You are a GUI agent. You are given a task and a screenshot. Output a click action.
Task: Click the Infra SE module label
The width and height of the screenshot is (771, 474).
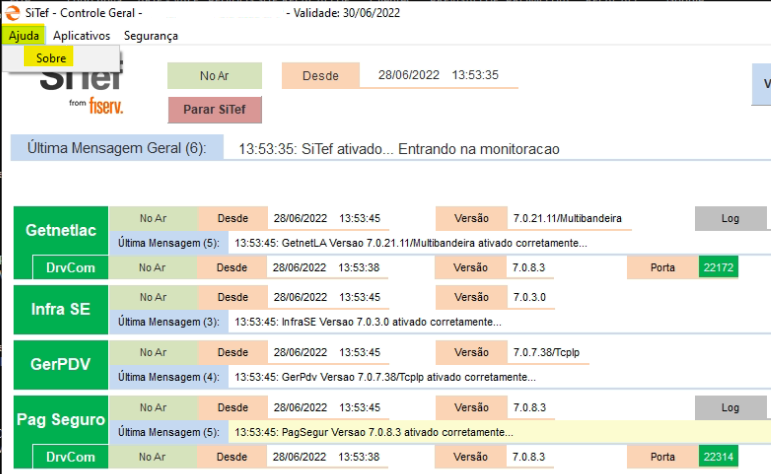61,309
